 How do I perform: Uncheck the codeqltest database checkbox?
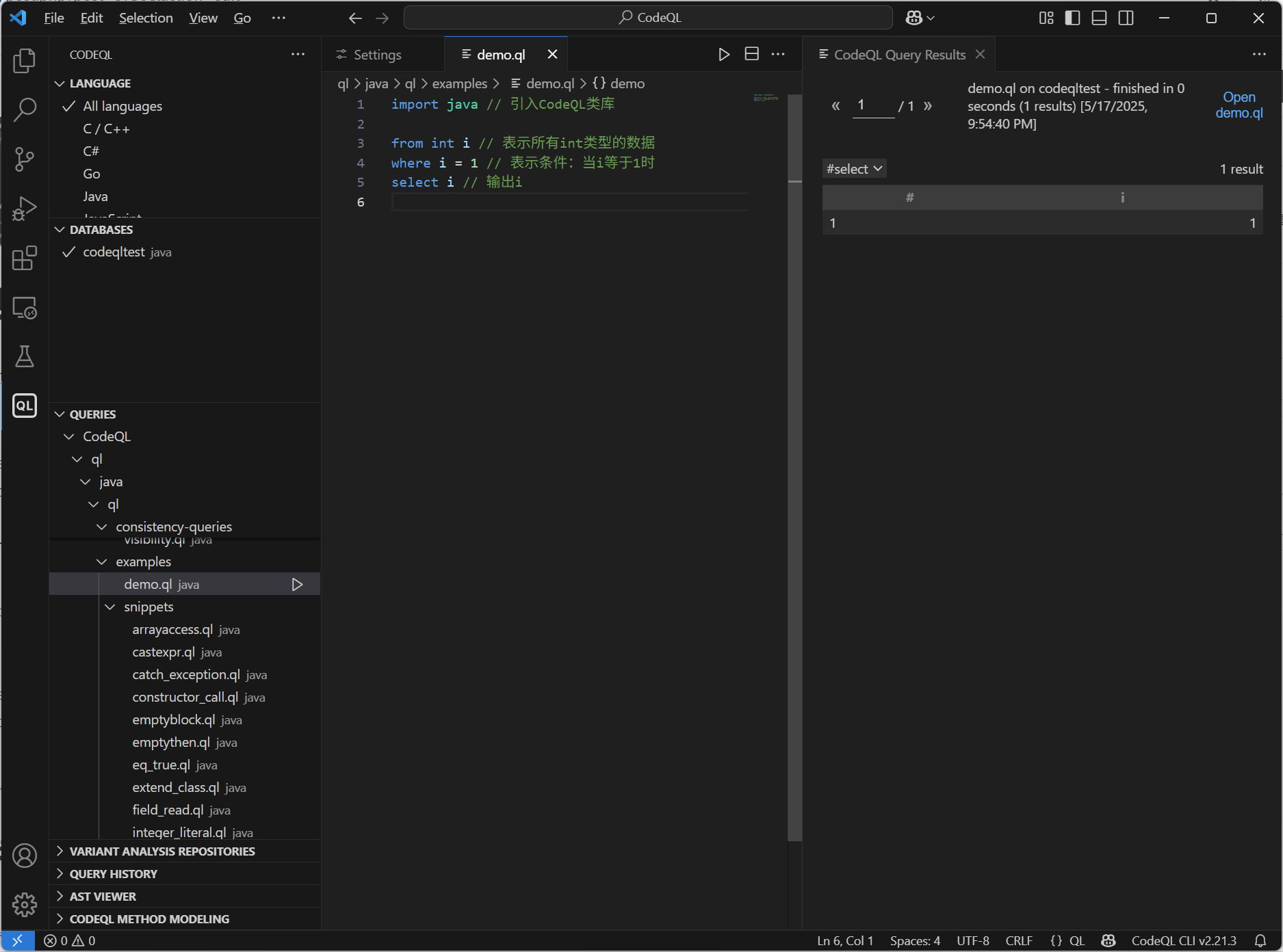68,252
